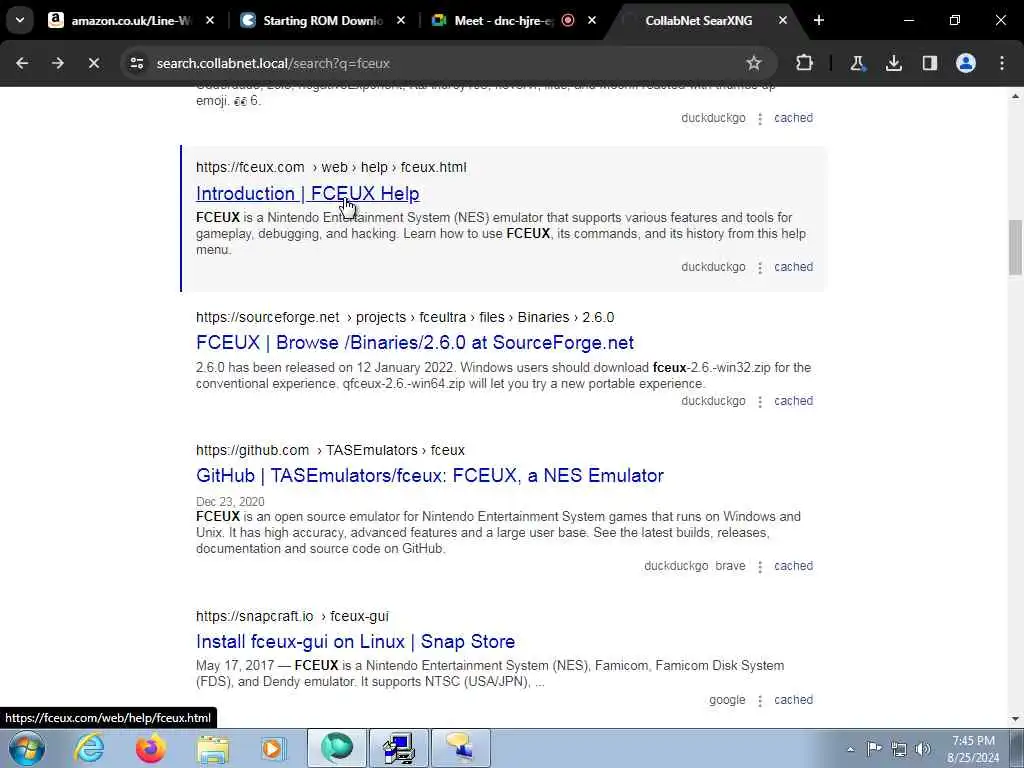Close the amazon.co.uk tab
This screenshot has width=1024, height=768.
pos(210,20)
